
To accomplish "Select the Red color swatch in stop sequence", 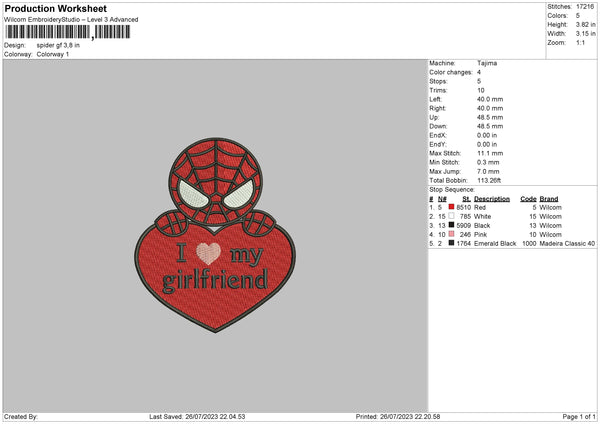I will (452, 207).
